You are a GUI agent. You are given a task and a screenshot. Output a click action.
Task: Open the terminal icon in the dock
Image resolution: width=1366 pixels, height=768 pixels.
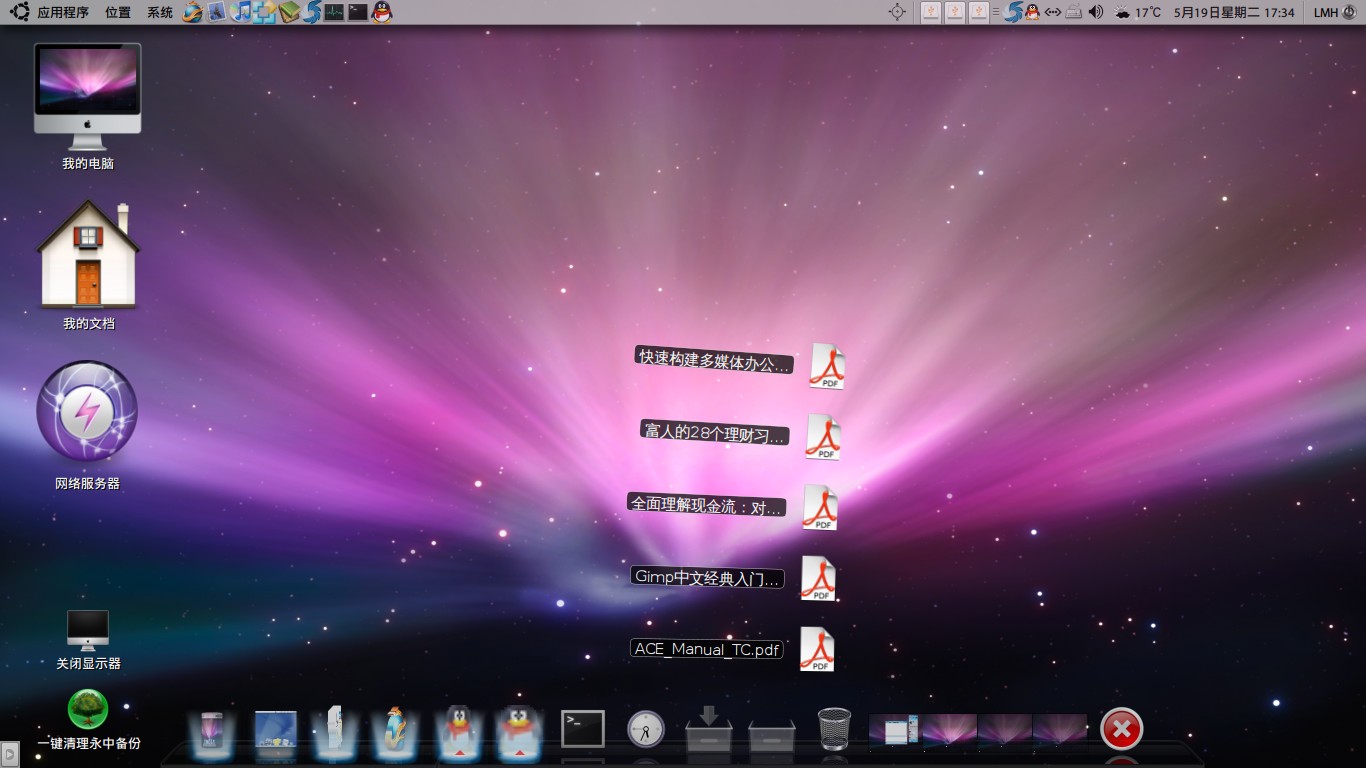click(x=582, y=729)
